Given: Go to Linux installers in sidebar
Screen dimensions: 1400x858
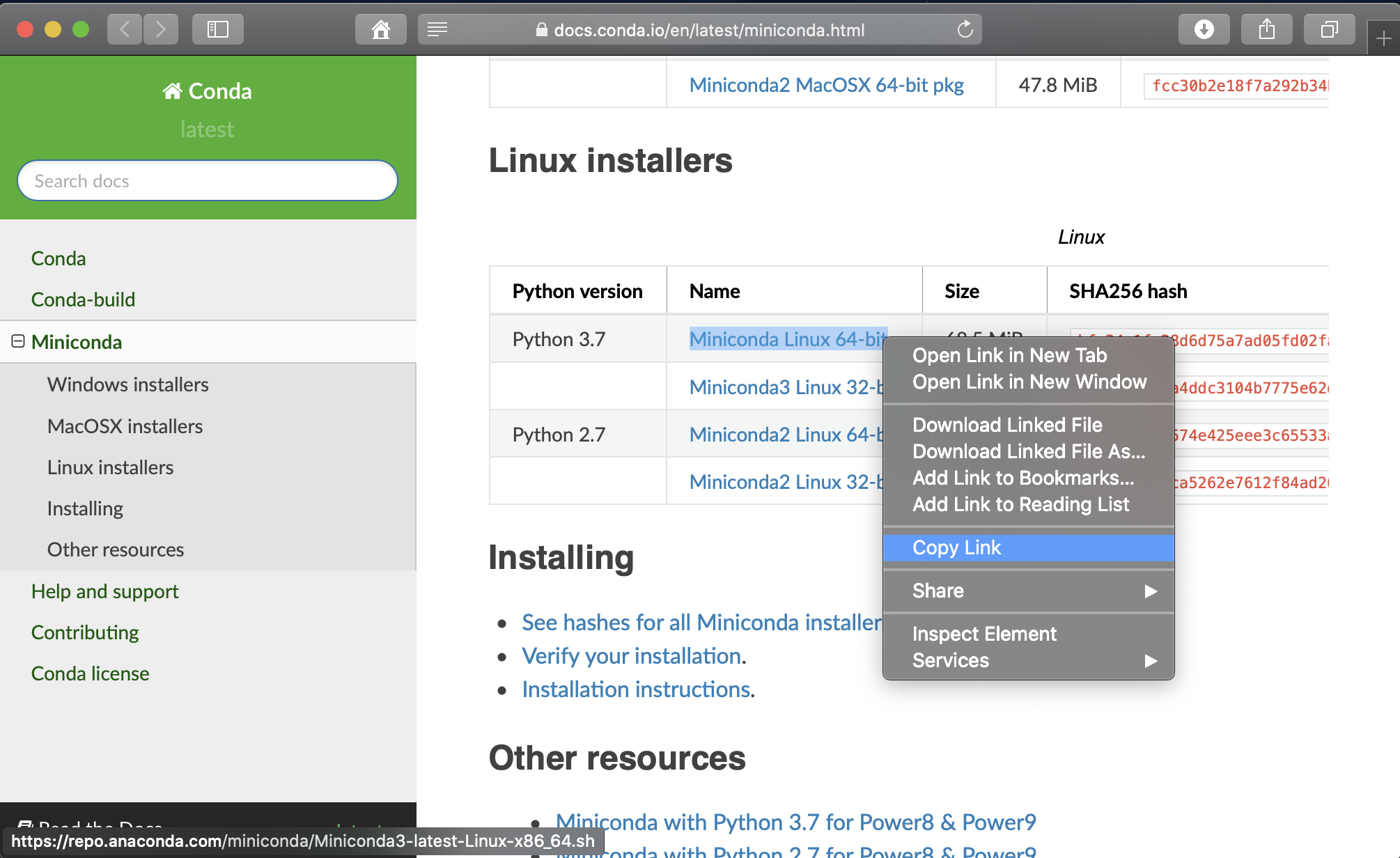Looking at the screenshot, I should tap(111, 467).
